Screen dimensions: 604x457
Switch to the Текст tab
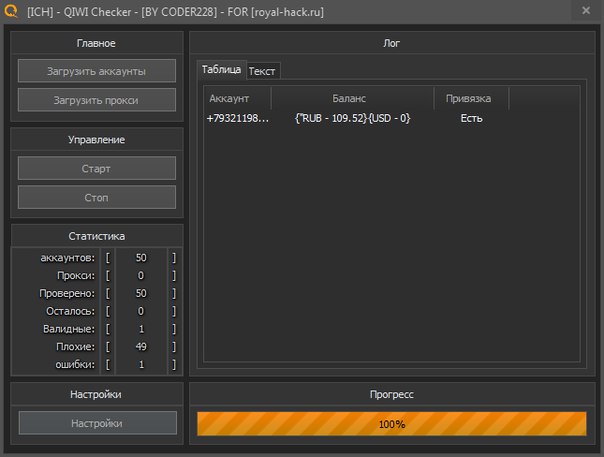click(x=262, y=71)
